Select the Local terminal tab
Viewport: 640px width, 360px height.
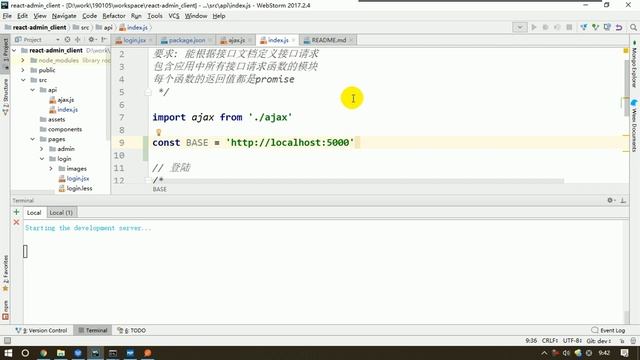coord(34,213)
